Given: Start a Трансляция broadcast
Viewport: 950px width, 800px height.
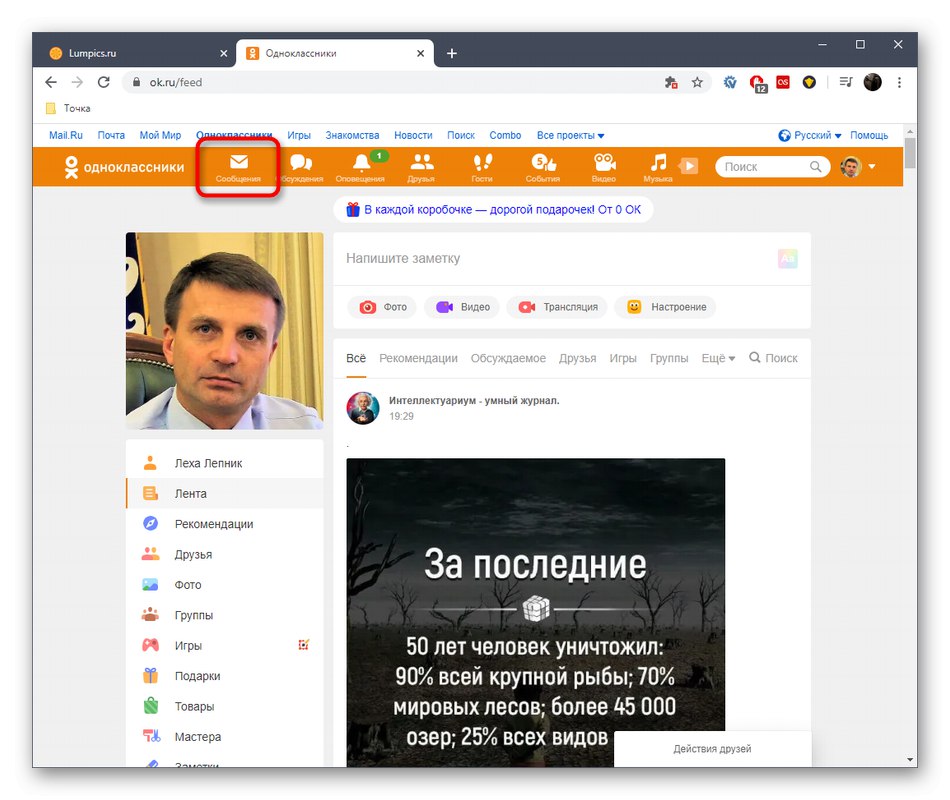Looking at the screenshot, I should pos(557,307).
